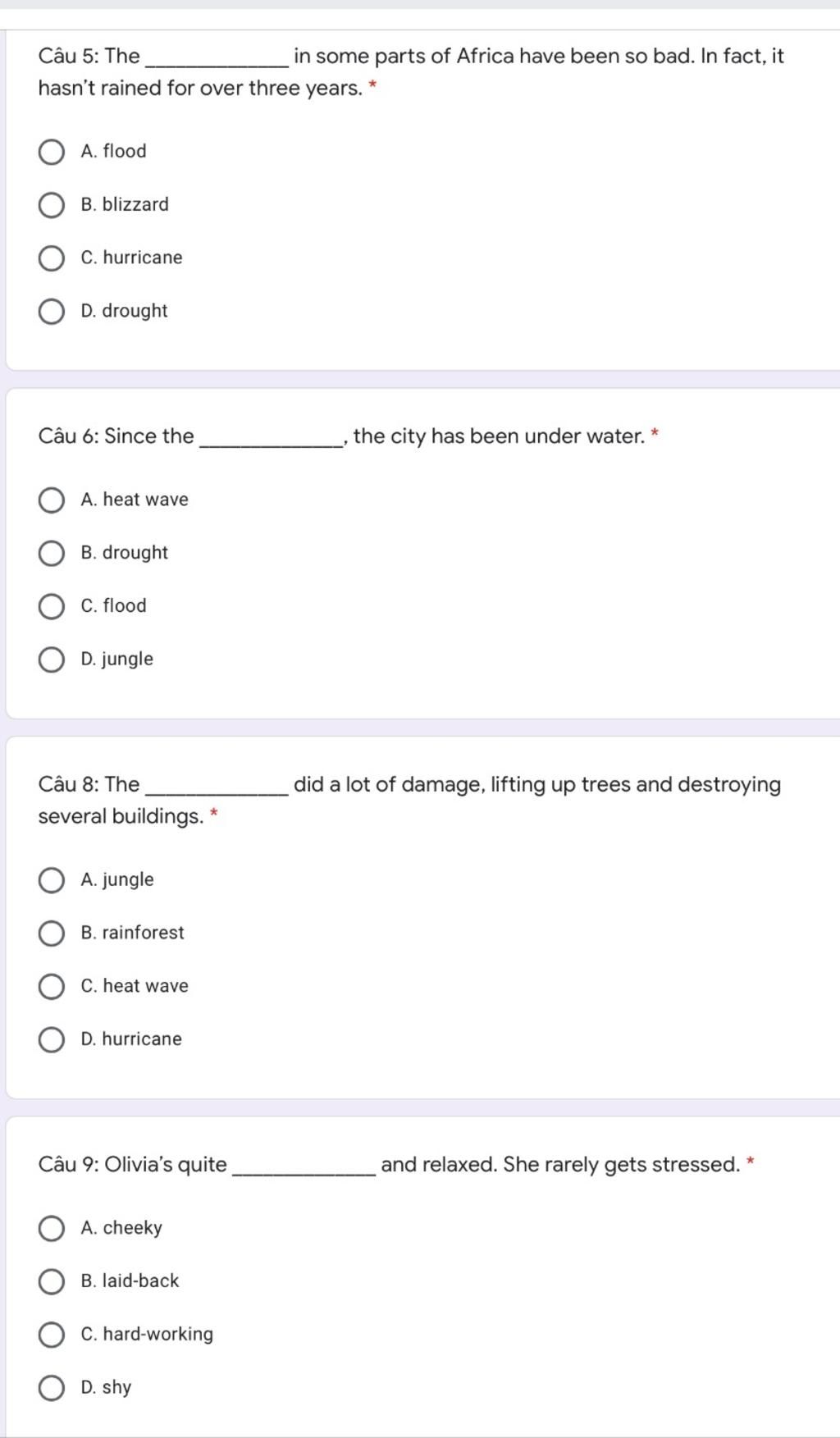Choose 'A. heat wave' for Câu 6

pos(52,500)
